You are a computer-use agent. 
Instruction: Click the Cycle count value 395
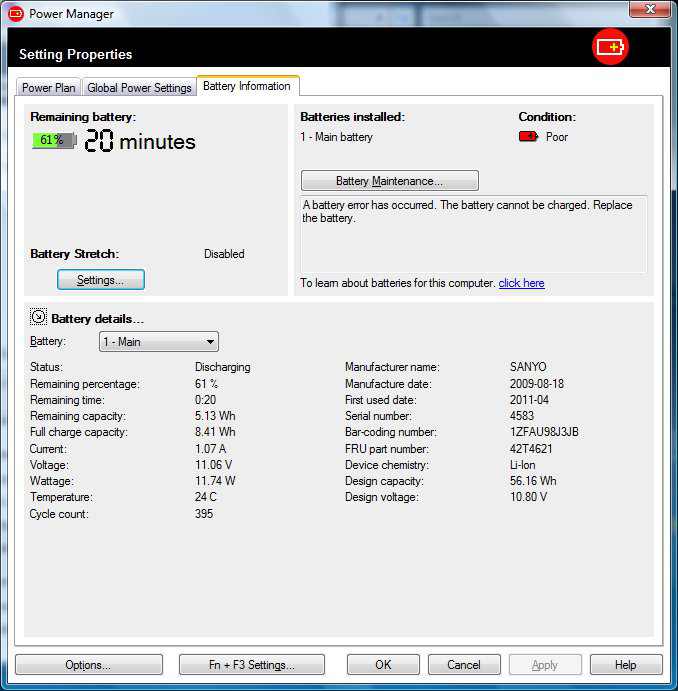(204, 513)
